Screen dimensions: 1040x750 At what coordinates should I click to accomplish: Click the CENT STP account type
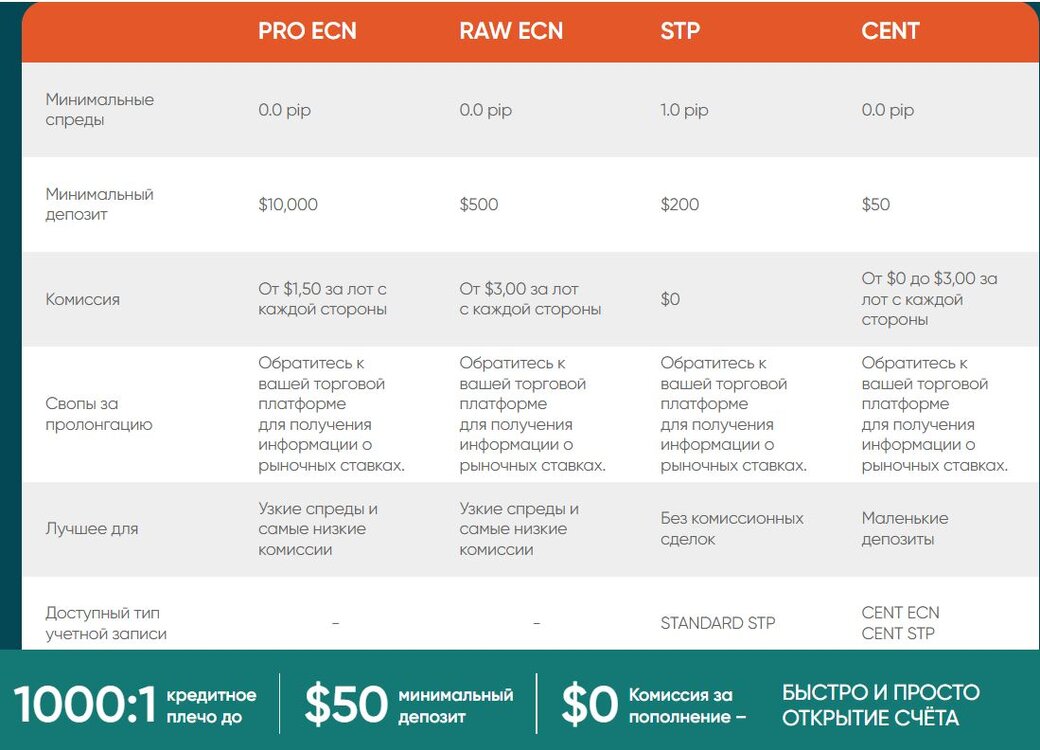click(897, 633)
